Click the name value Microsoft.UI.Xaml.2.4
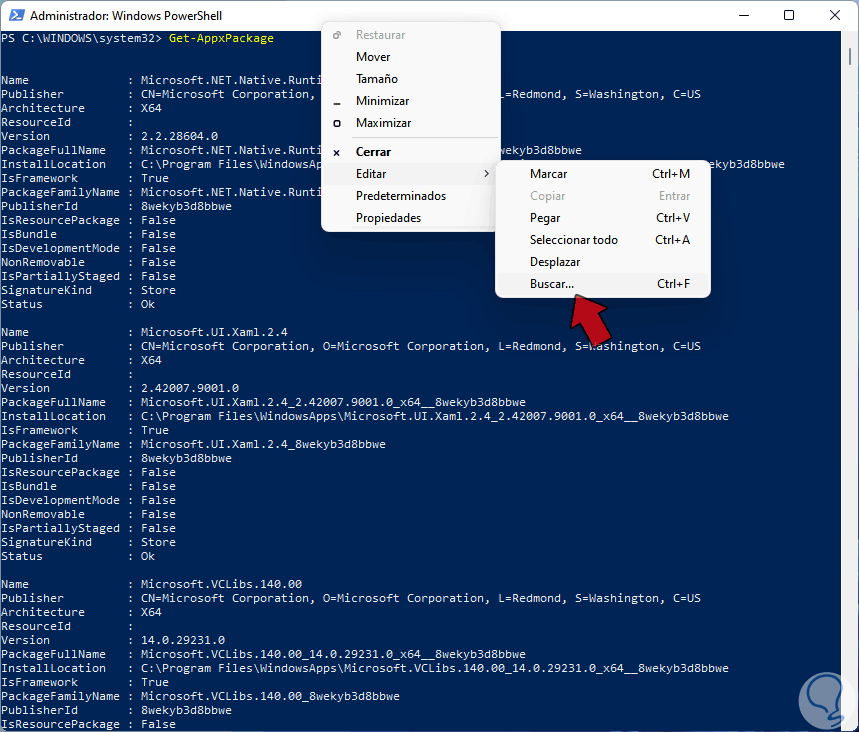 click(214, 332)
